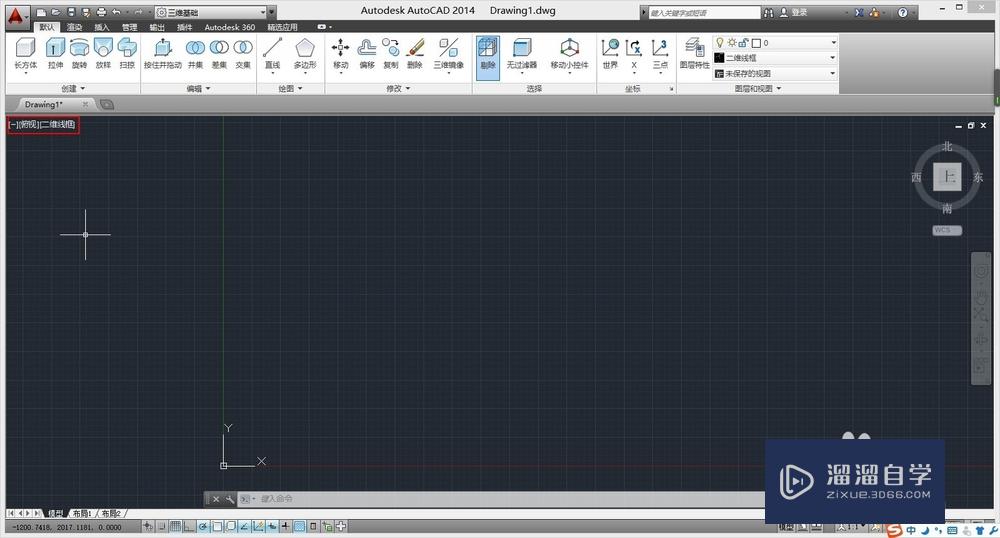Select the 扫掠 (Sweep) tool

pyautogui.click(x=127, y=54)
